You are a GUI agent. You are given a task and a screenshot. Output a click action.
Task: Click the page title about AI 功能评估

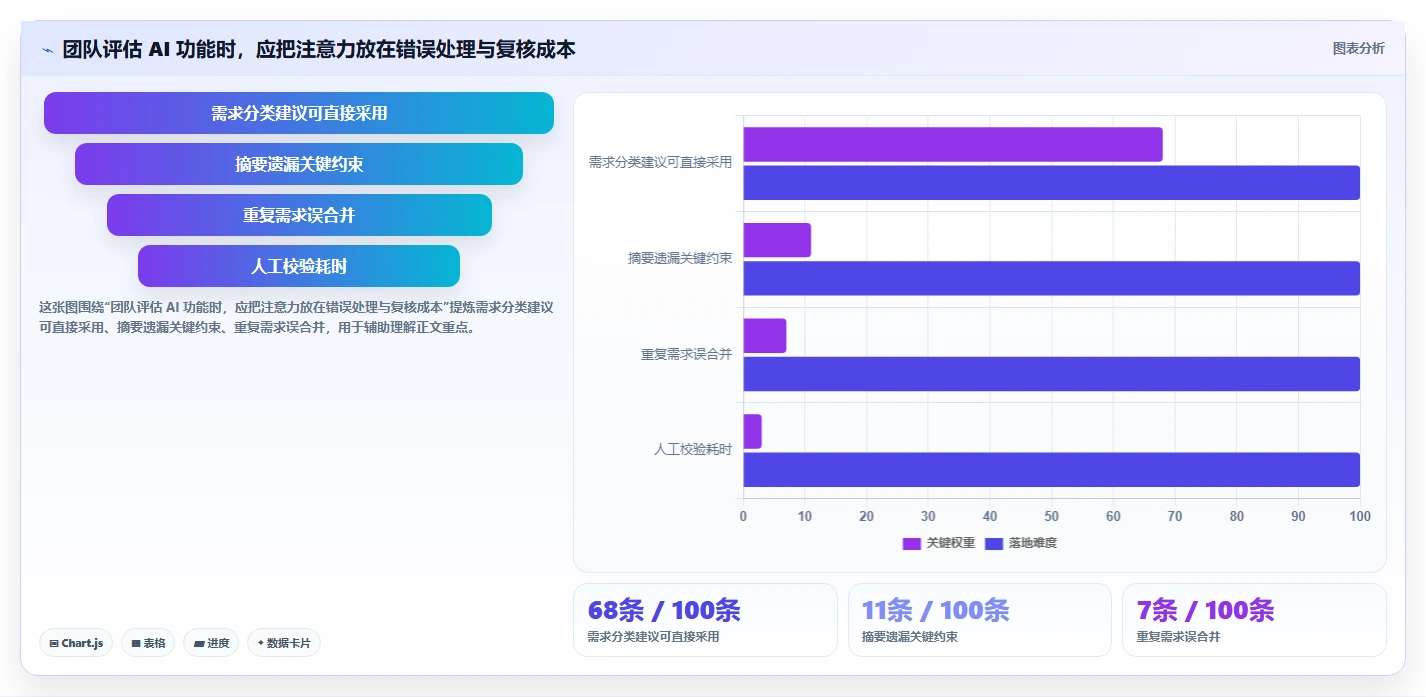319,49
